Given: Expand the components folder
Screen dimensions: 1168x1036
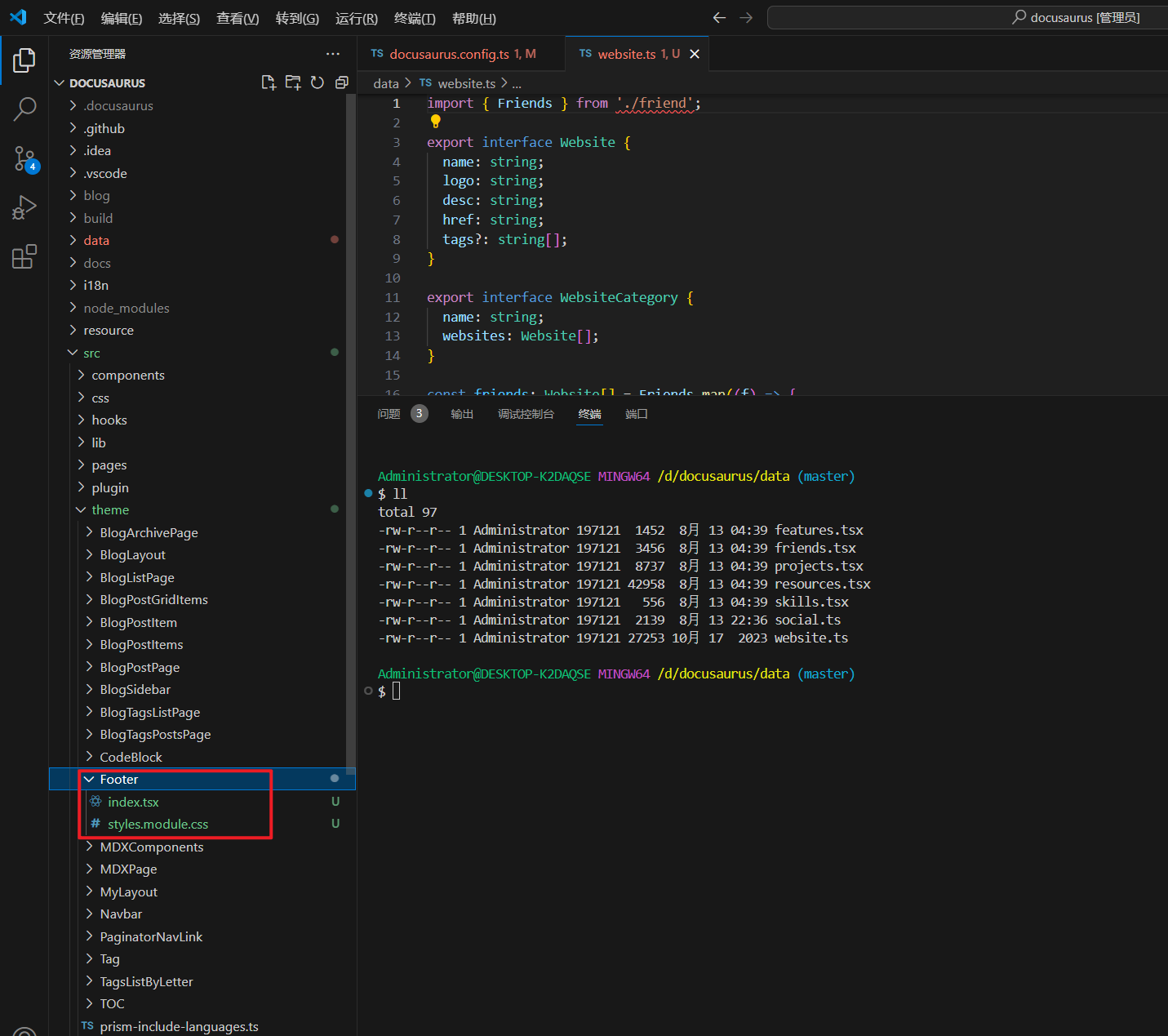Looking at the screenshot, I should point(202,375).
